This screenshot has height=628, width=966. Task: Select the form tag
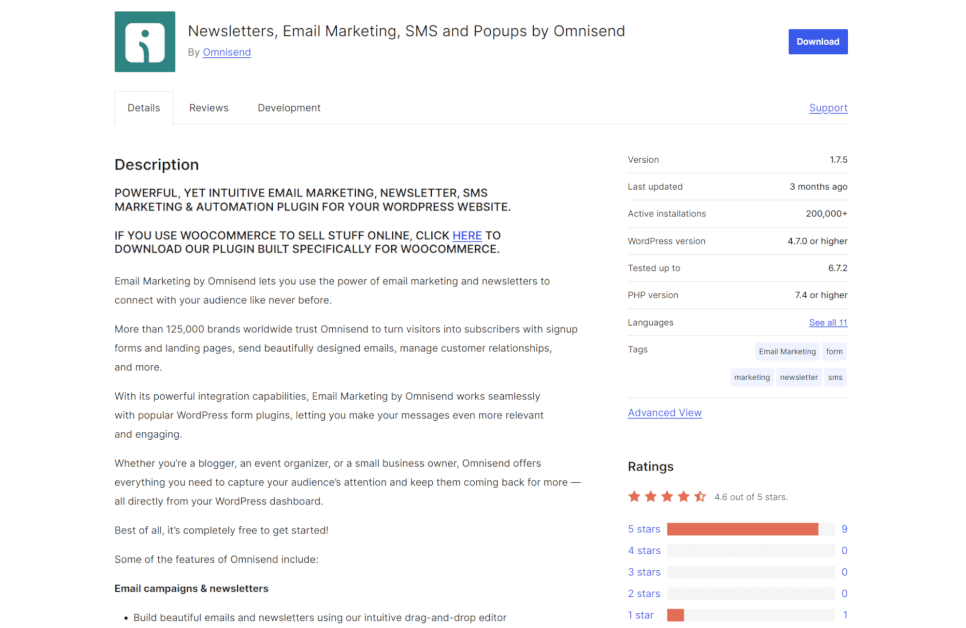834,352
